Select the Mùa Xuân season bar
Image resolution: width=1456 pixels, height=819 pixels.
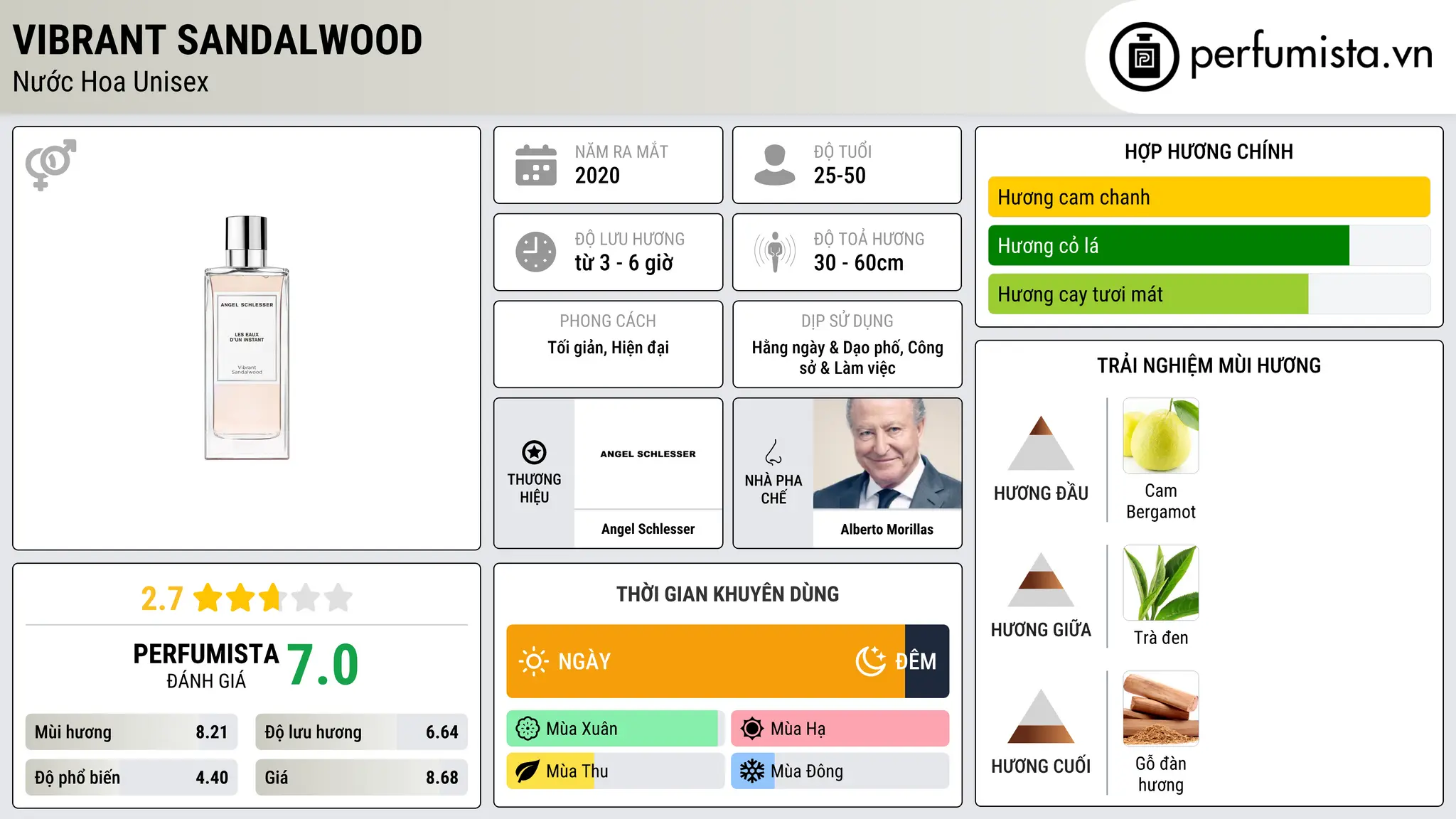[616, 729]
